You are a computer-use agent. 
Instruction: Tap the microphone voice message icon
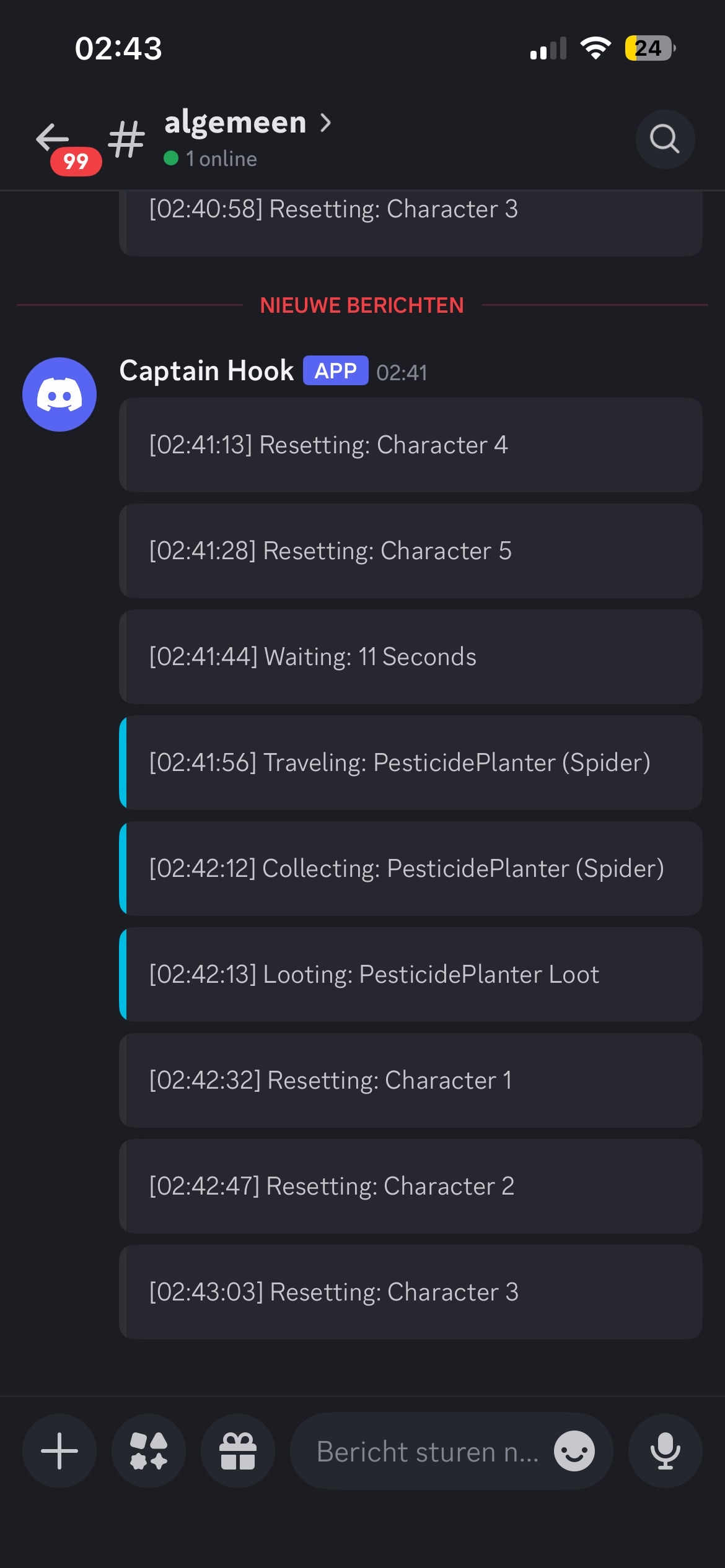(x=665, y=1451)
